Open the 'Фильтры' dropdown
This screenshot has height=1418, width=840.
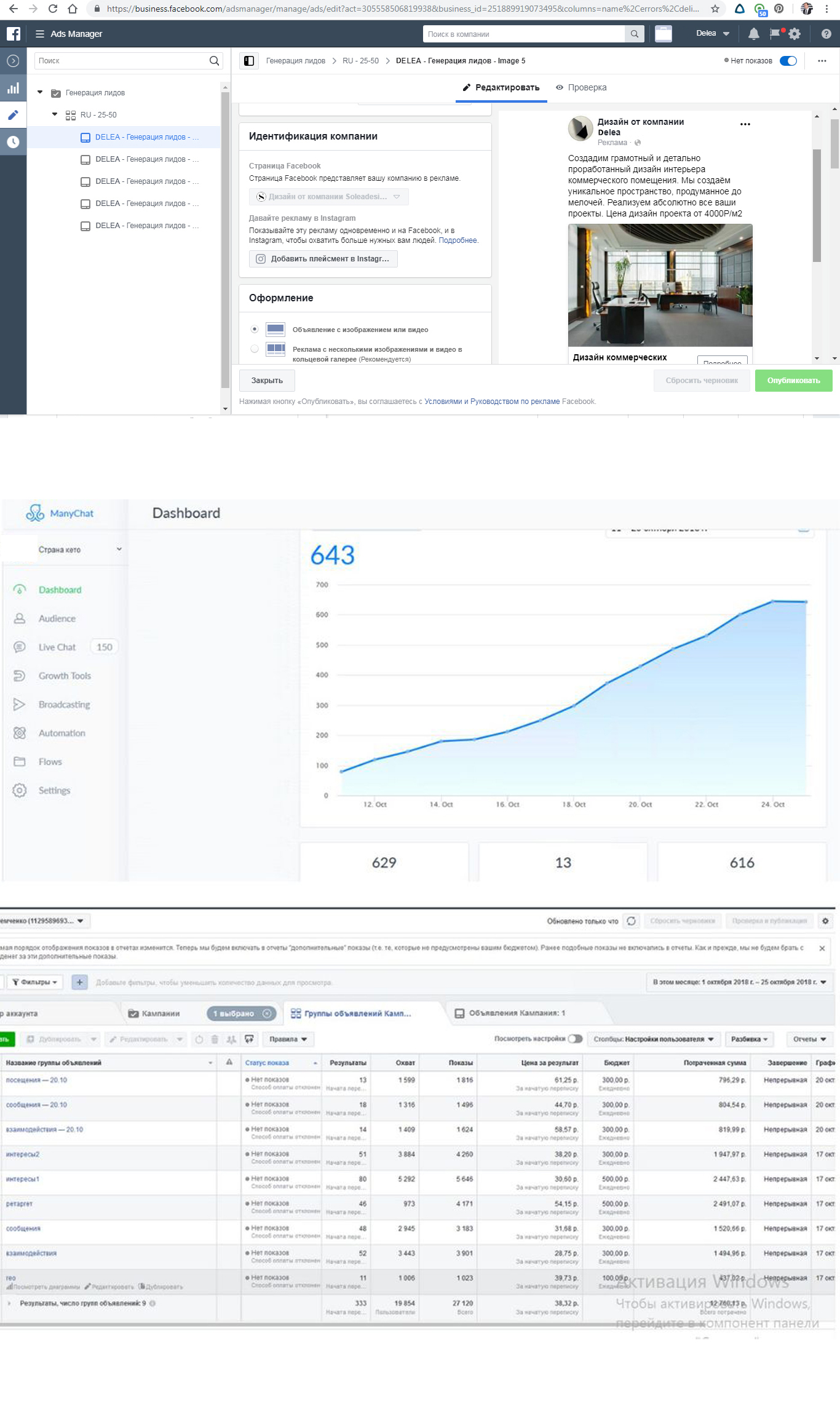[x=35, y=982]
